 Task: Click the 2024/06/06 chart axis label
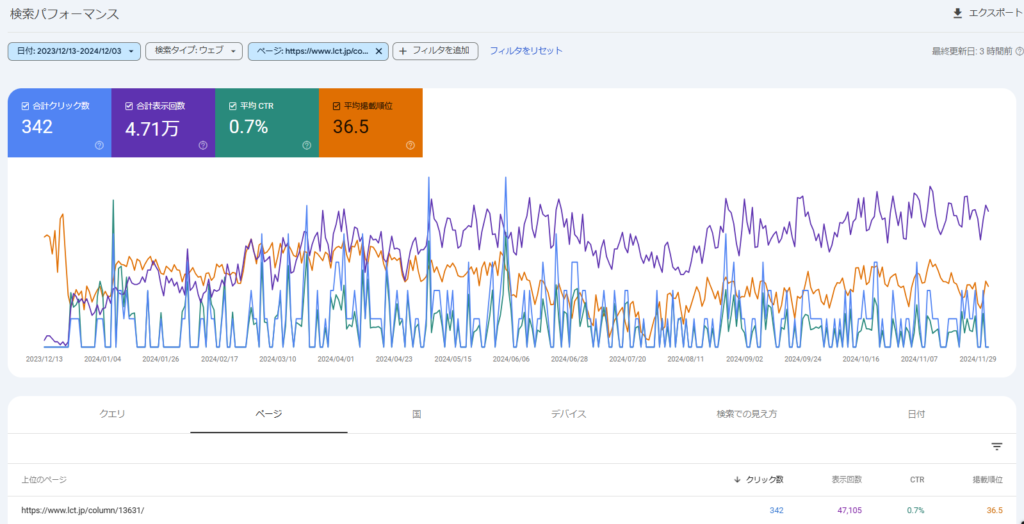tap(511, 359)
